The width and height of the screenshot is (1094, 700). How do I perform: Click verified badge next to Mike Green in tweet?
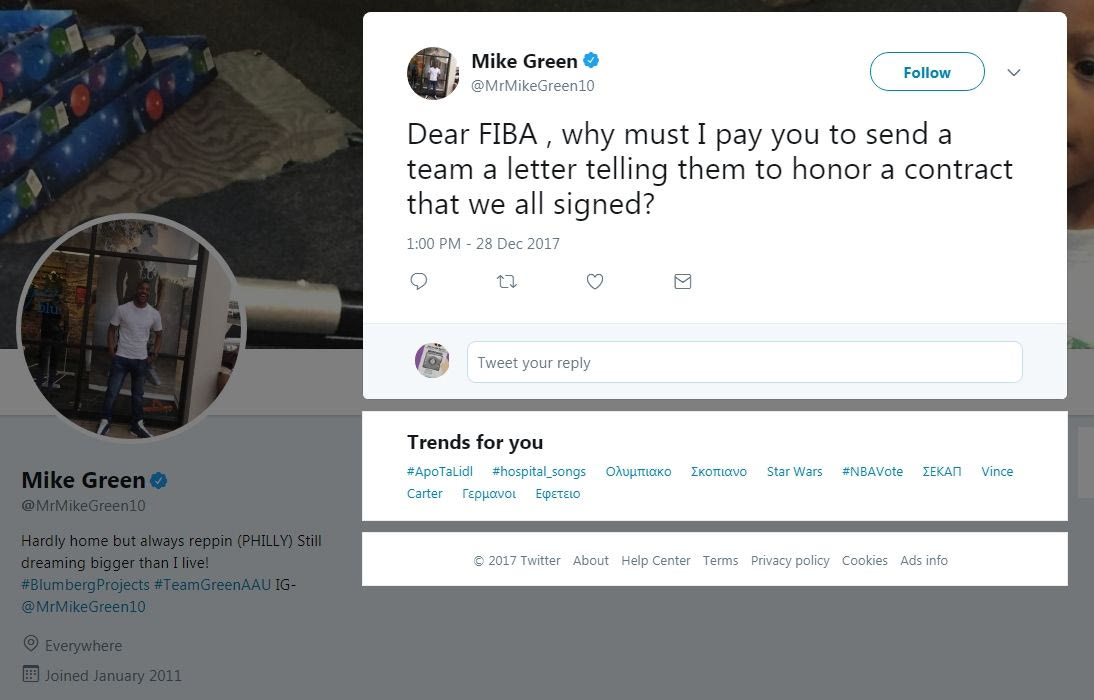pyautogui.click(x=591, y=61)
